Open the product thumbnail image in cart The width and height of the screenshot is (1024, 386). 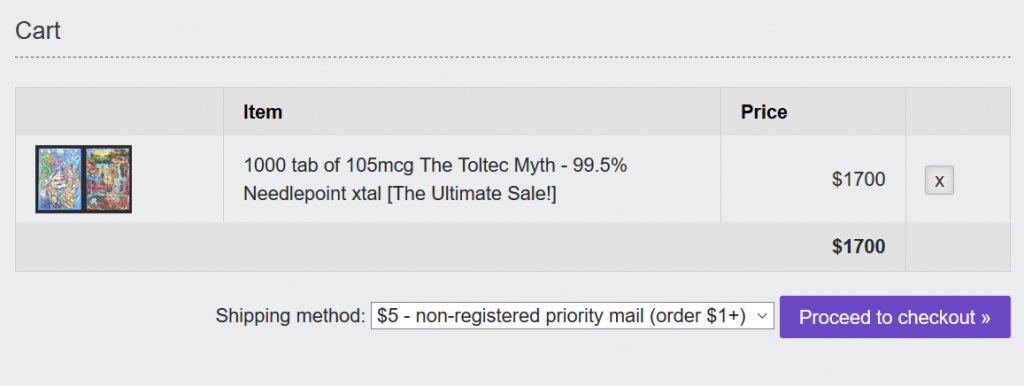84,179
